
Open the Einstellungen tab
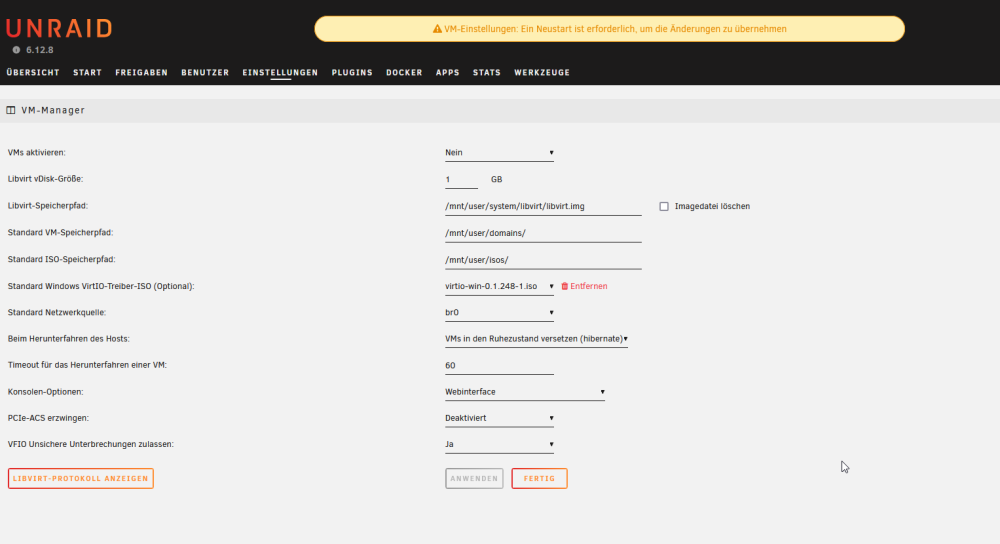tap(280, 73)
